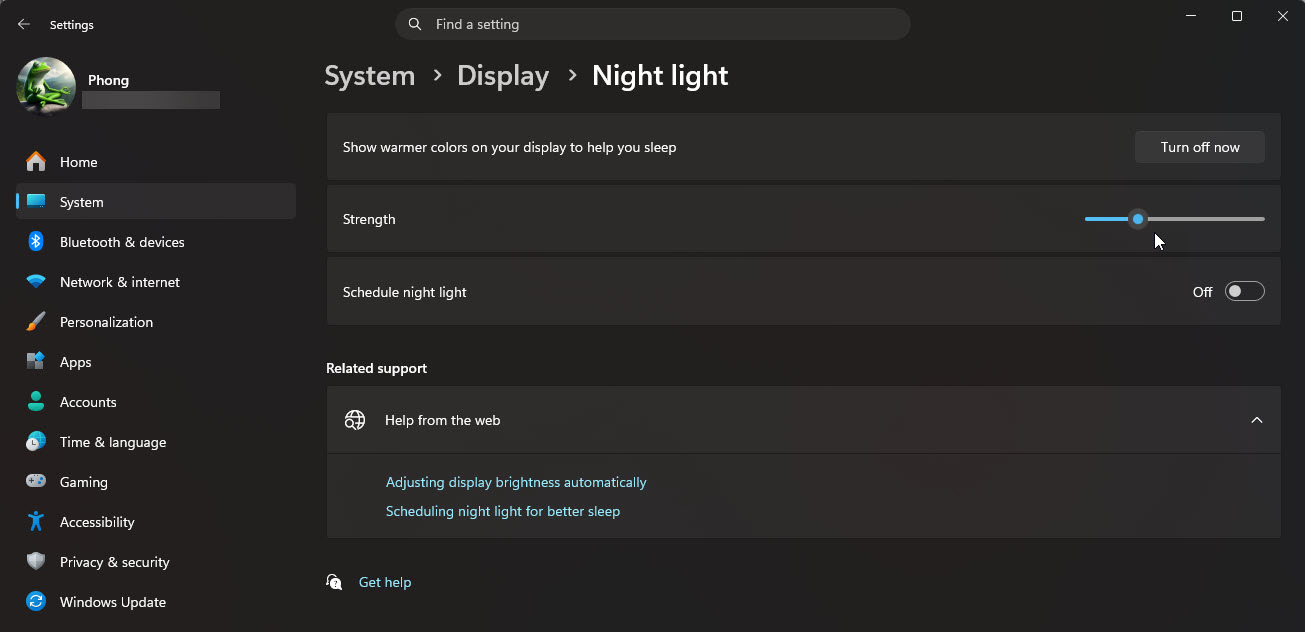Click the Accounts person icon
The width and height of the screenshot is (1305, 632).
(x=36, y=402)
